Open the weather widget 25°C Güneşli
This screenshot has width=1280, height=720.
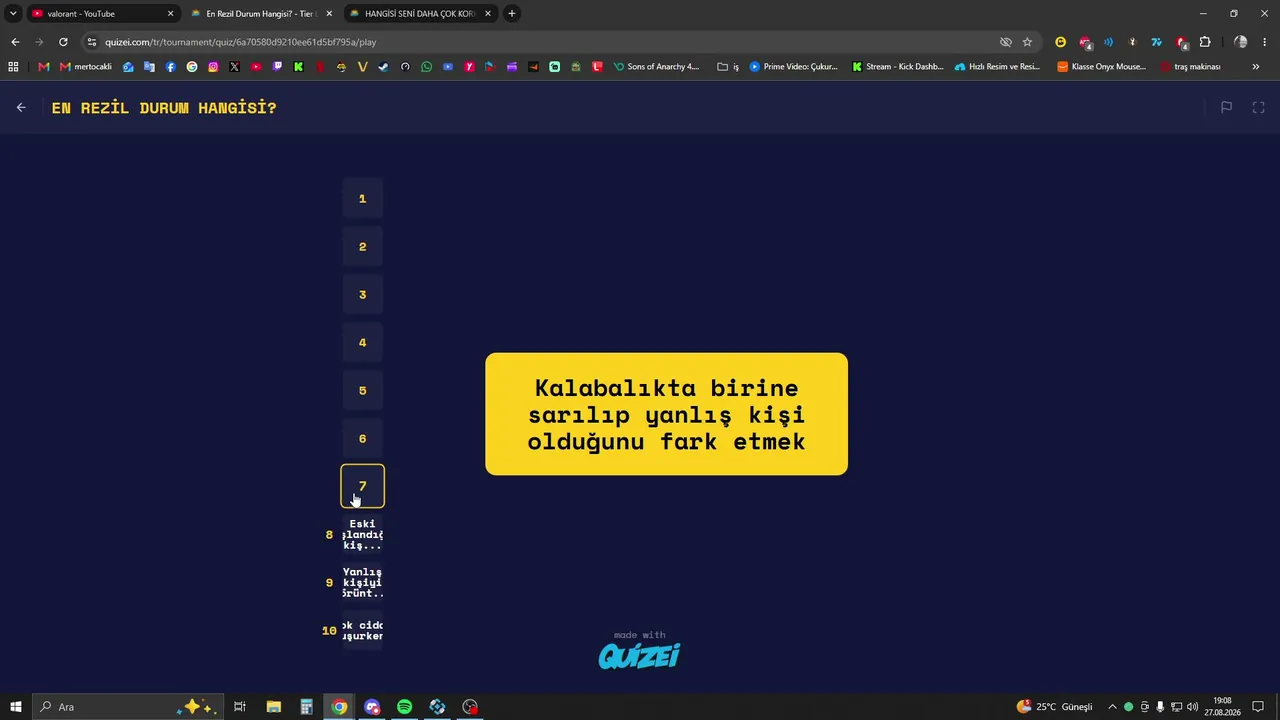(x=1055, y=707)
